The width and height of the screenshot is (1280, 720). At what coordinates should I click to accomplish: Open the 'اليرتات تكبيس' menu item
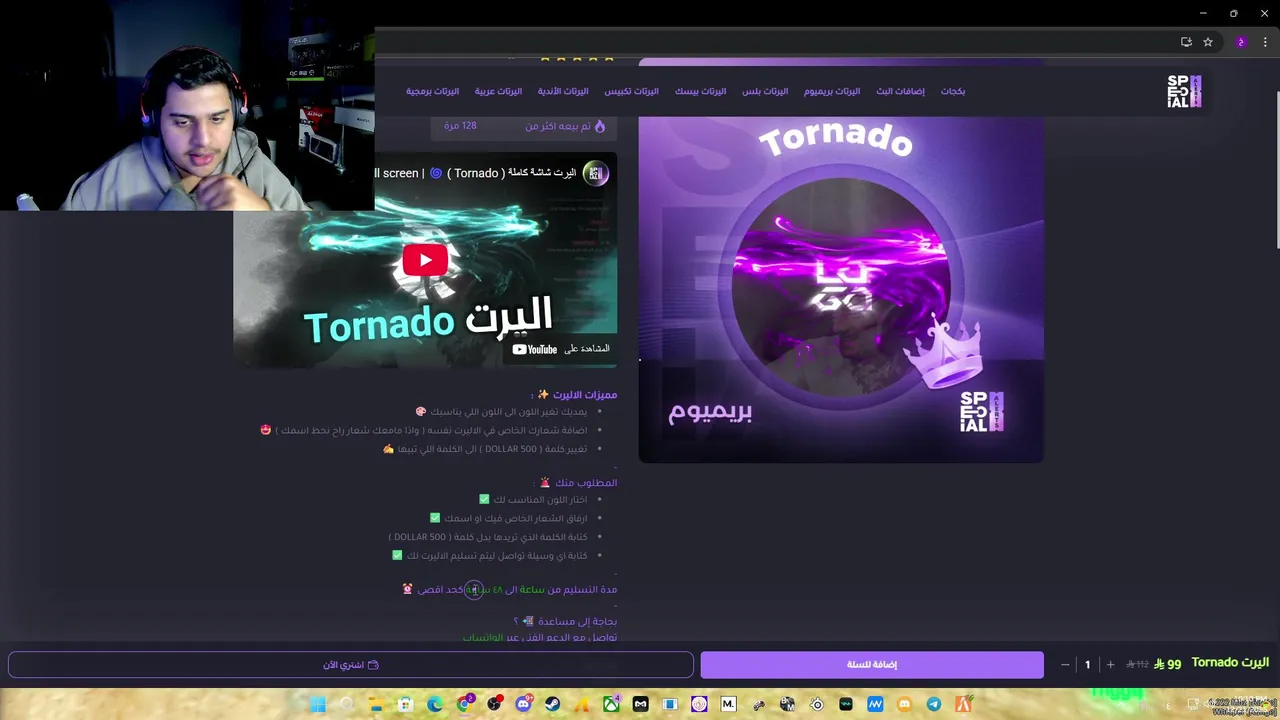[x=631, y=91]
